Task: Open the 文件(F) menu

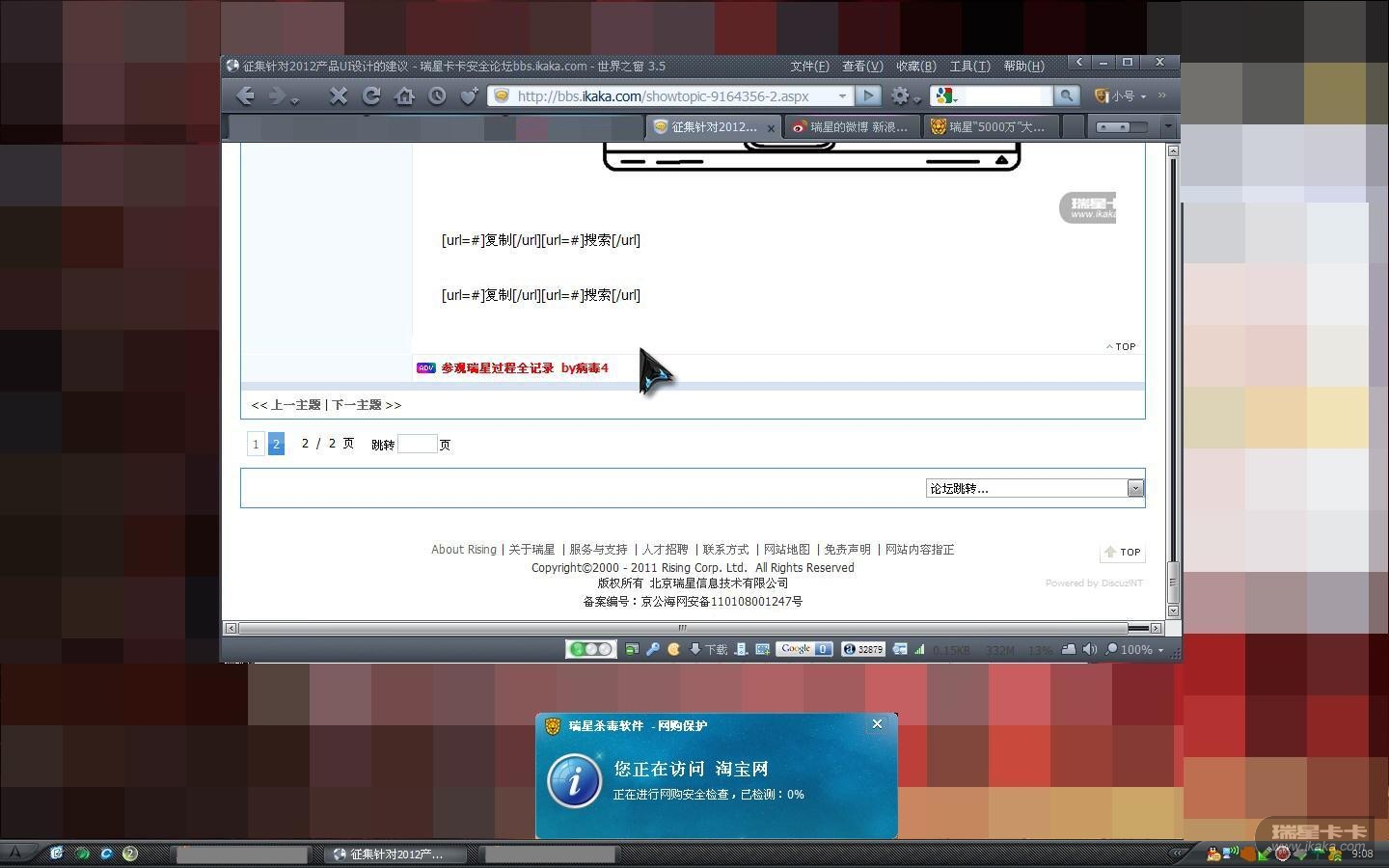Action: (x=809, y=66)
